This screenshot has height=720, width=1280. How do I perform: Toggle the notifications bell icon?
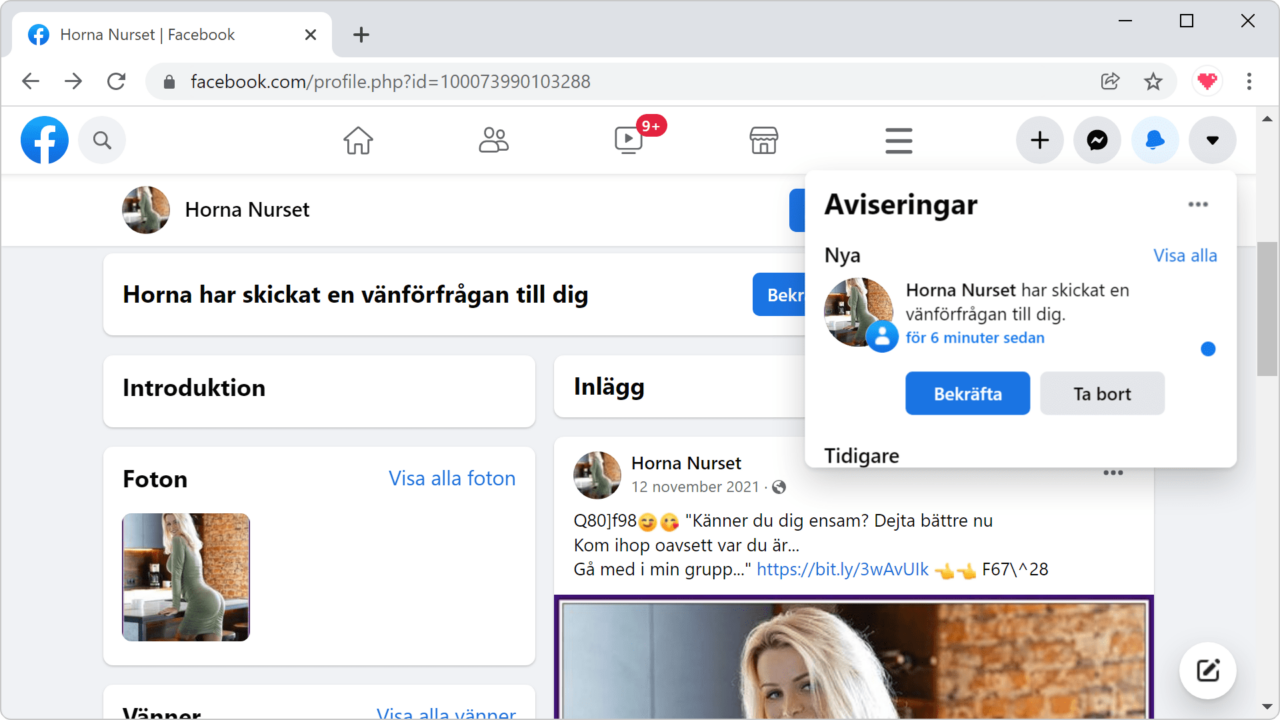1155,141
